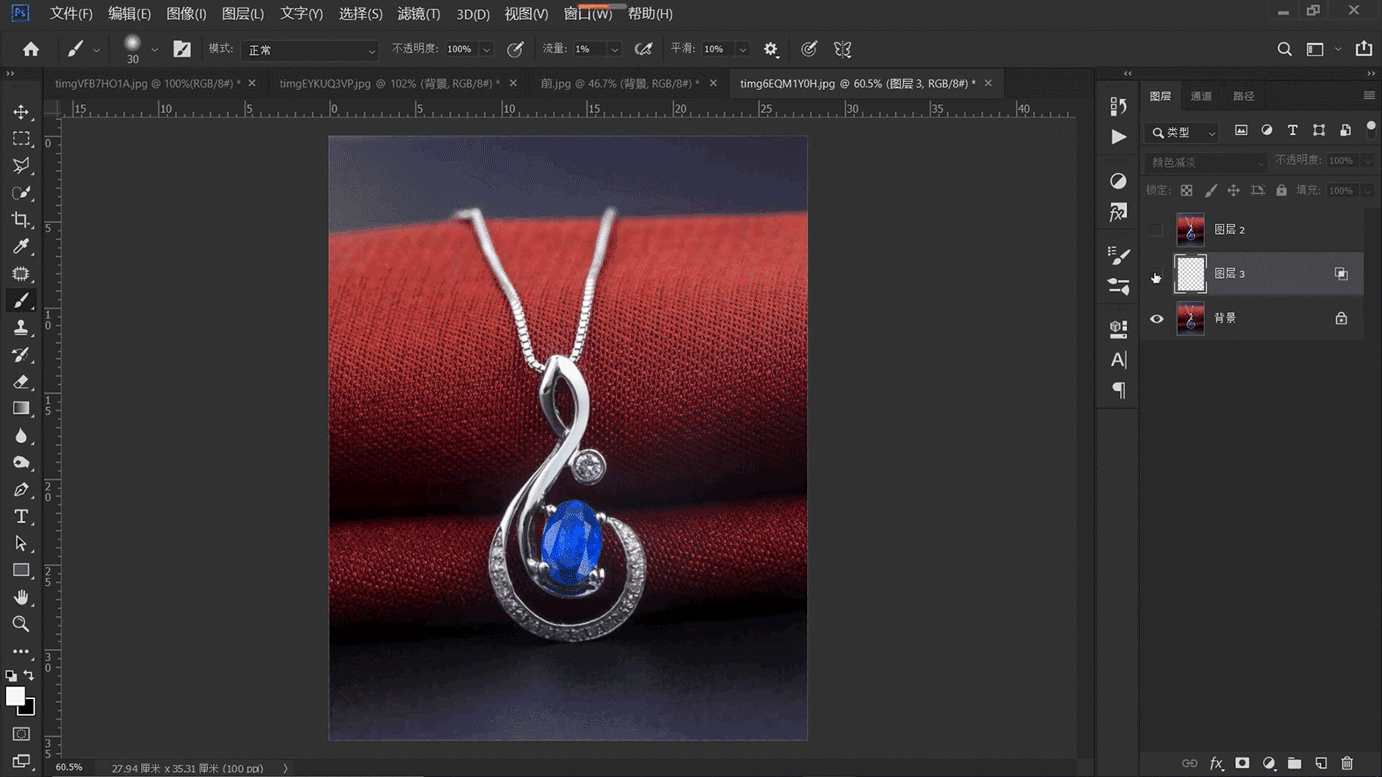Select the Eyedropper tool
Screen dimensions: 1382x777
[21, 247]
